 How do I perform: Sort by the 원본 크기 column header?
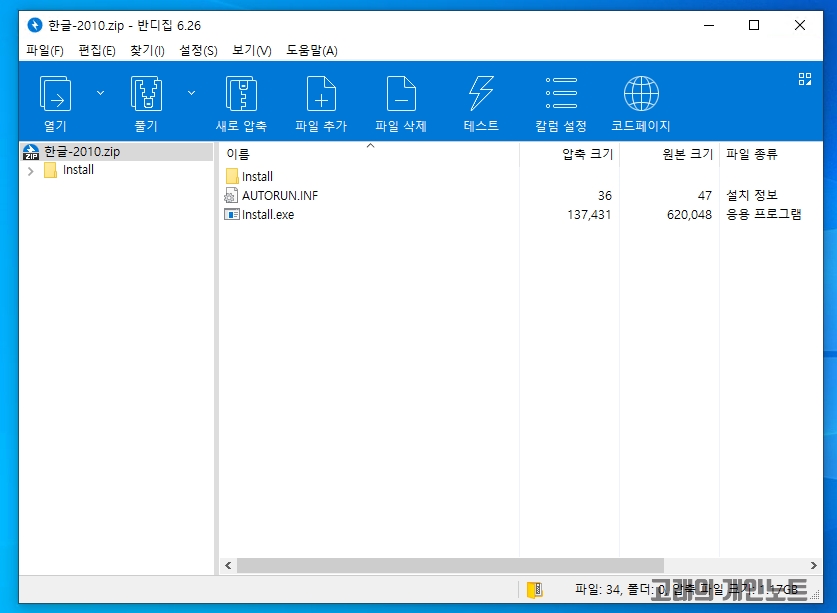[x=688, y=154]
